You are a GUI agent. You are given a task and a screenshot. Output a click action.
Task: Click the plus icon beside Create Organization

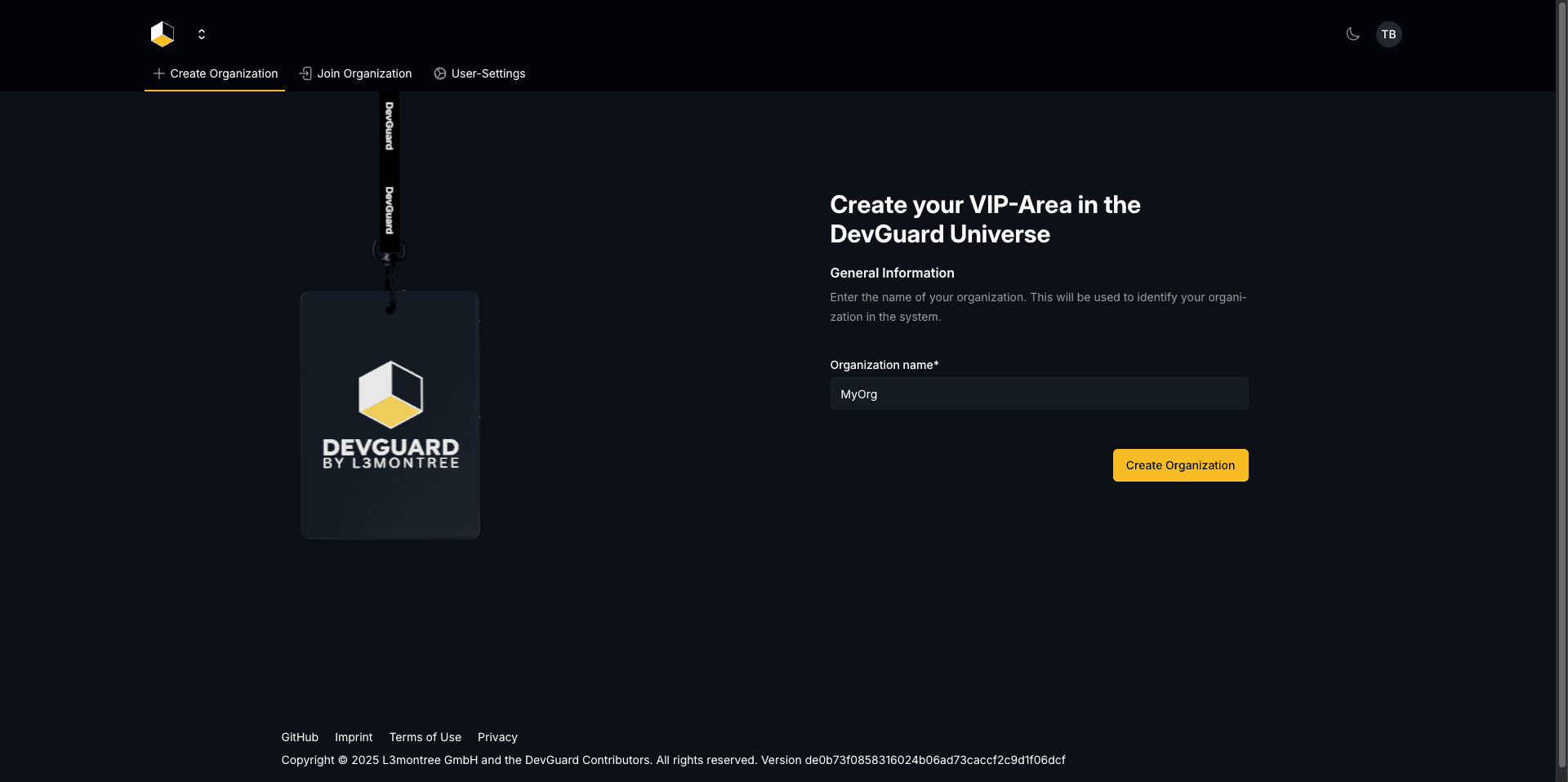click(159, 73)
